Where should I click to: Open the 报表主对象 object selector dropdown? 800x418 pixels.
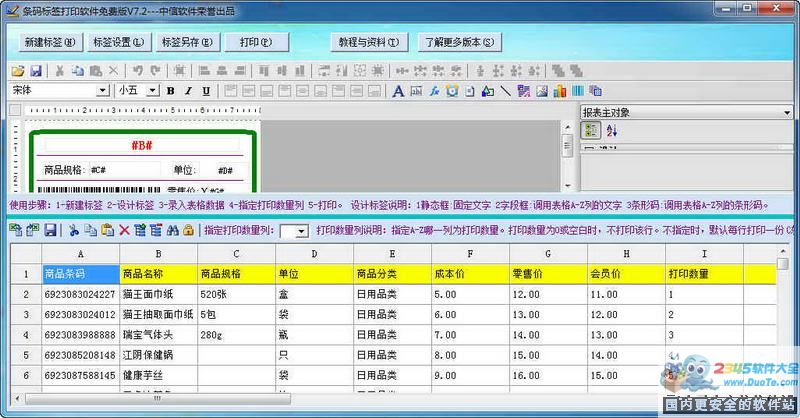click(787, 113)
